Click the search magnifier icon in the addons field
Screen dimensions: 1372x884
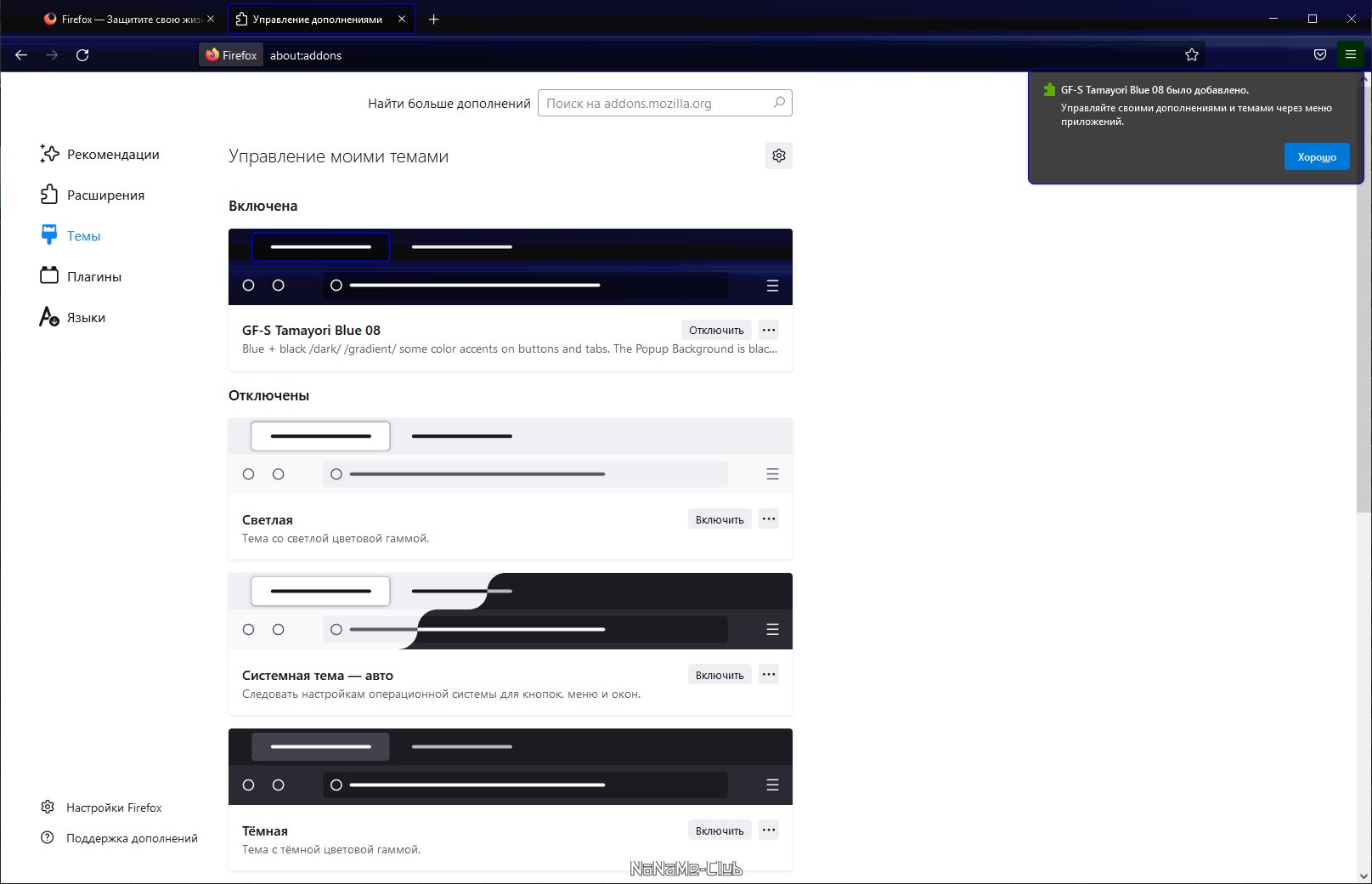779,103
